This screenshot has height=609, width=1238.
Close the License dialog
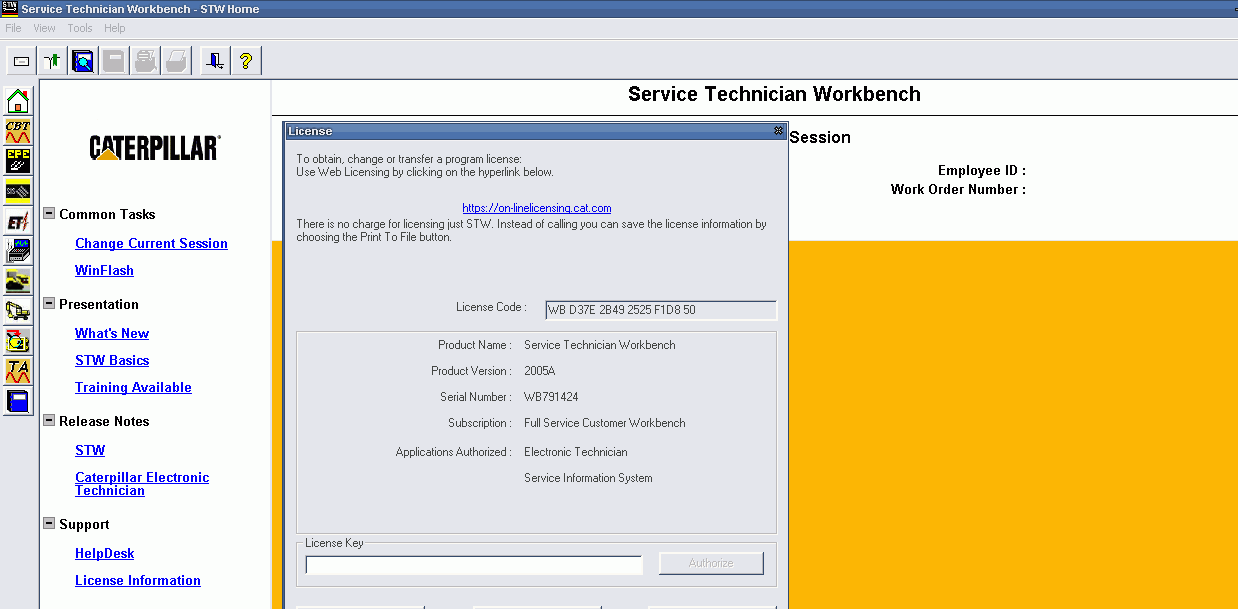[x=779, y=131]
